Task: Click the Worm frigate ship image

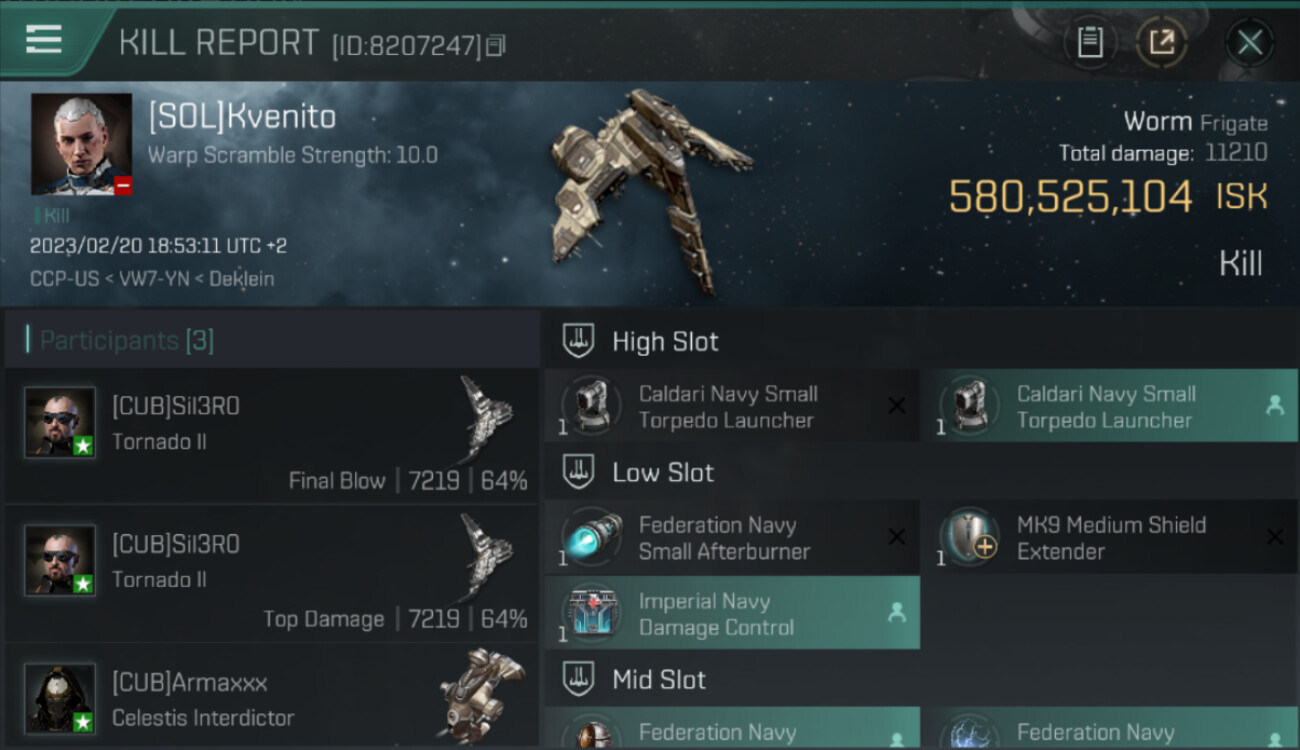Action: click(x=646, y=190)
